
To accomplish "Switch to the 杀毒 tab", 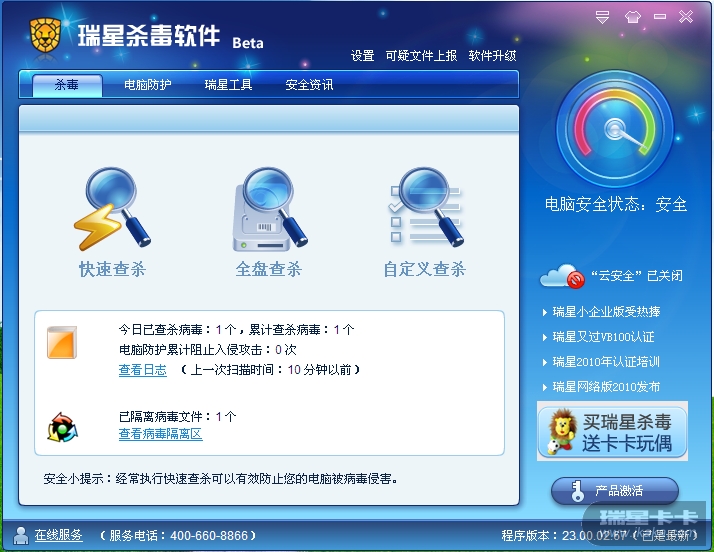I will [67, 85].
